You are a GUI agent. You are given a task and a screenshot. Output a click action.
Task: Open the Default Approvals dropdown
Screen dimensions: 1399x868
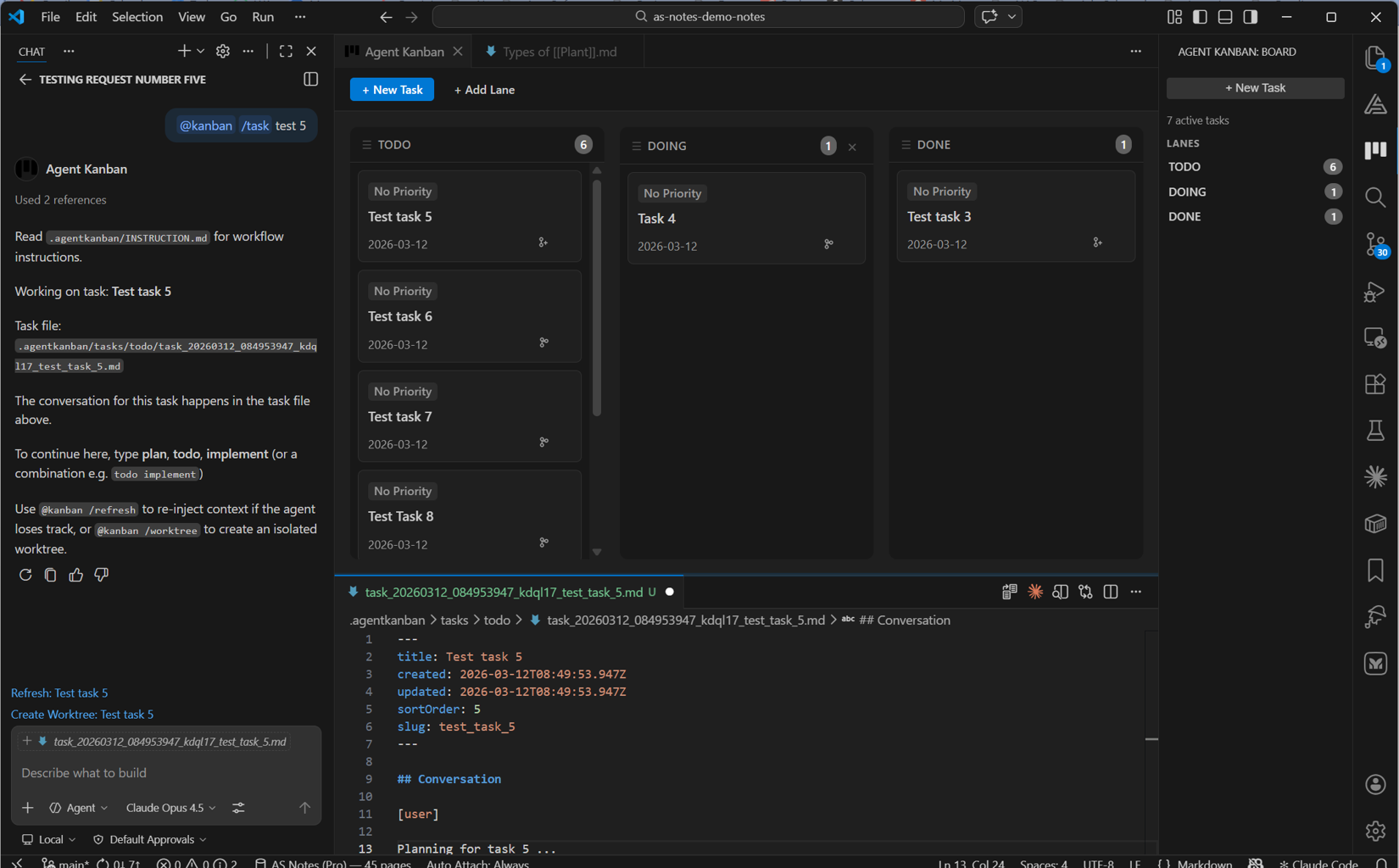click(x=149, y=839)
